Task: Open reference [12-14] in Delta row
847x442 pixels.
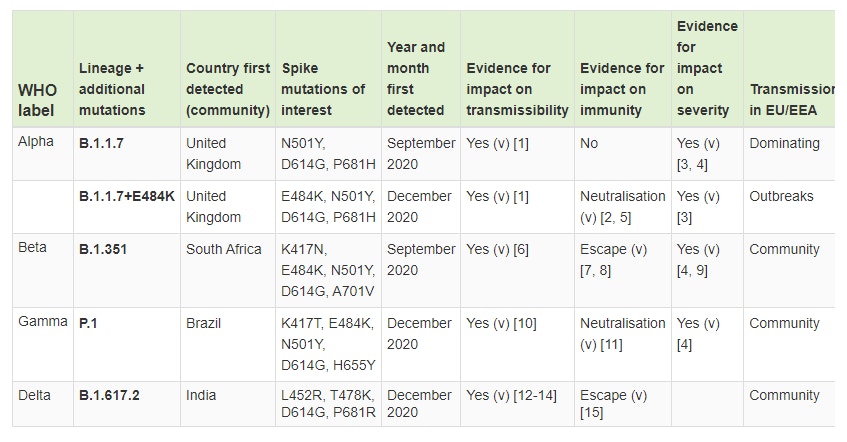Action: pyautogui.click(x=534, y=396)
